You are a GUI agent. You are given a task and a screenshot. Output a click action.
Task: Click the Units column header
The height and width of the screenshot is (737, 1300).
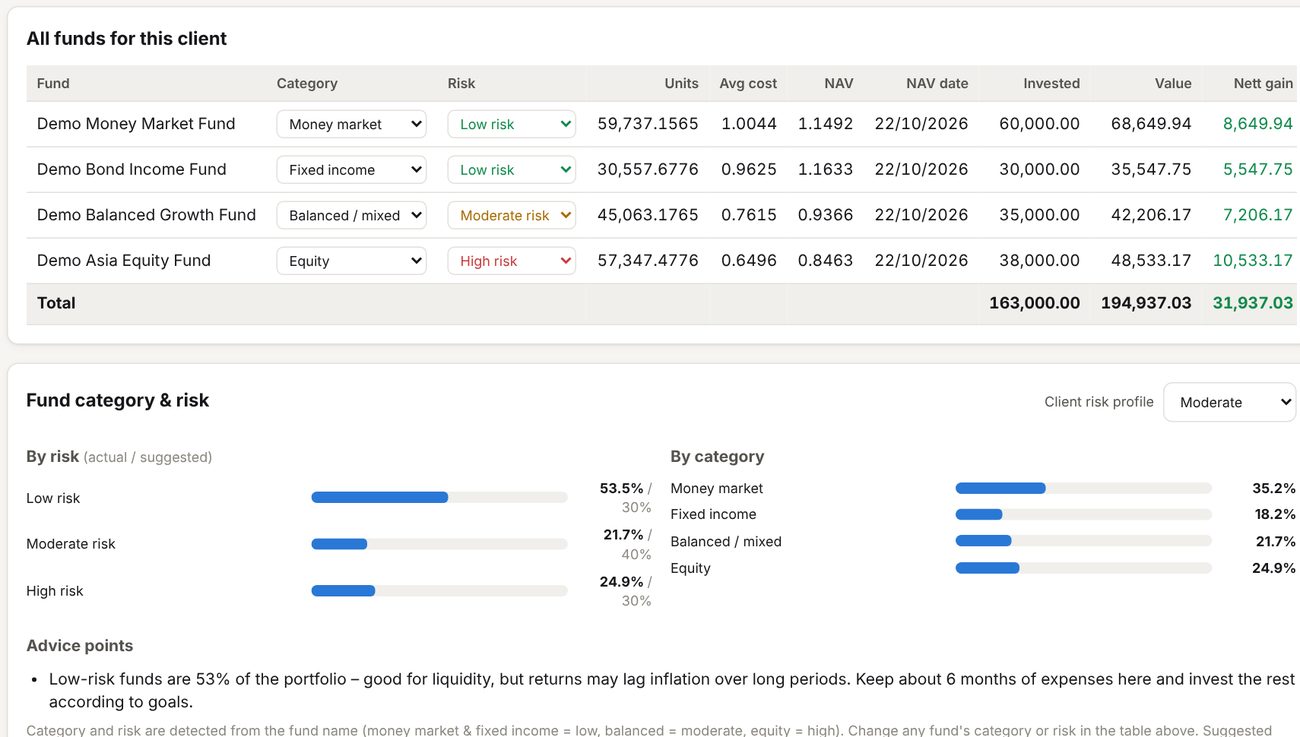point(681,83)
